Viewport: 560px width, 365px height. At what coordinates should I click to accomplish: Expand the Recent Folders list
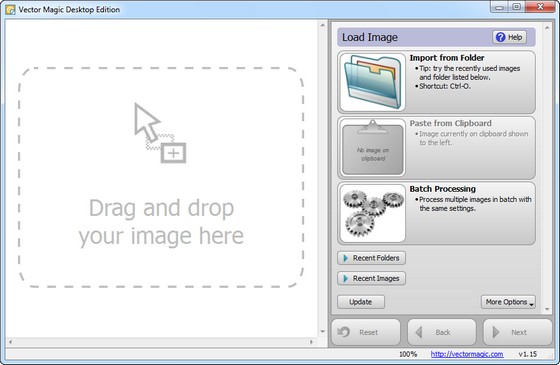click(x=371, y=258)
